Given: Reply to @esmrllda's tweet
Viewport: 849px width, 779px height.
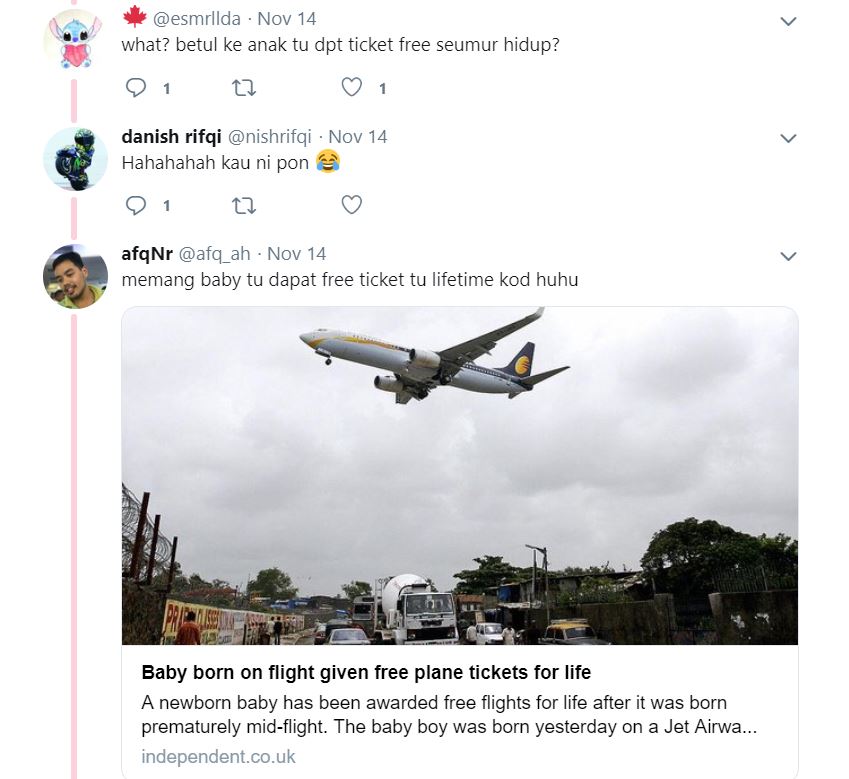Looking at the screenshot, I should (x=136, y=88).
